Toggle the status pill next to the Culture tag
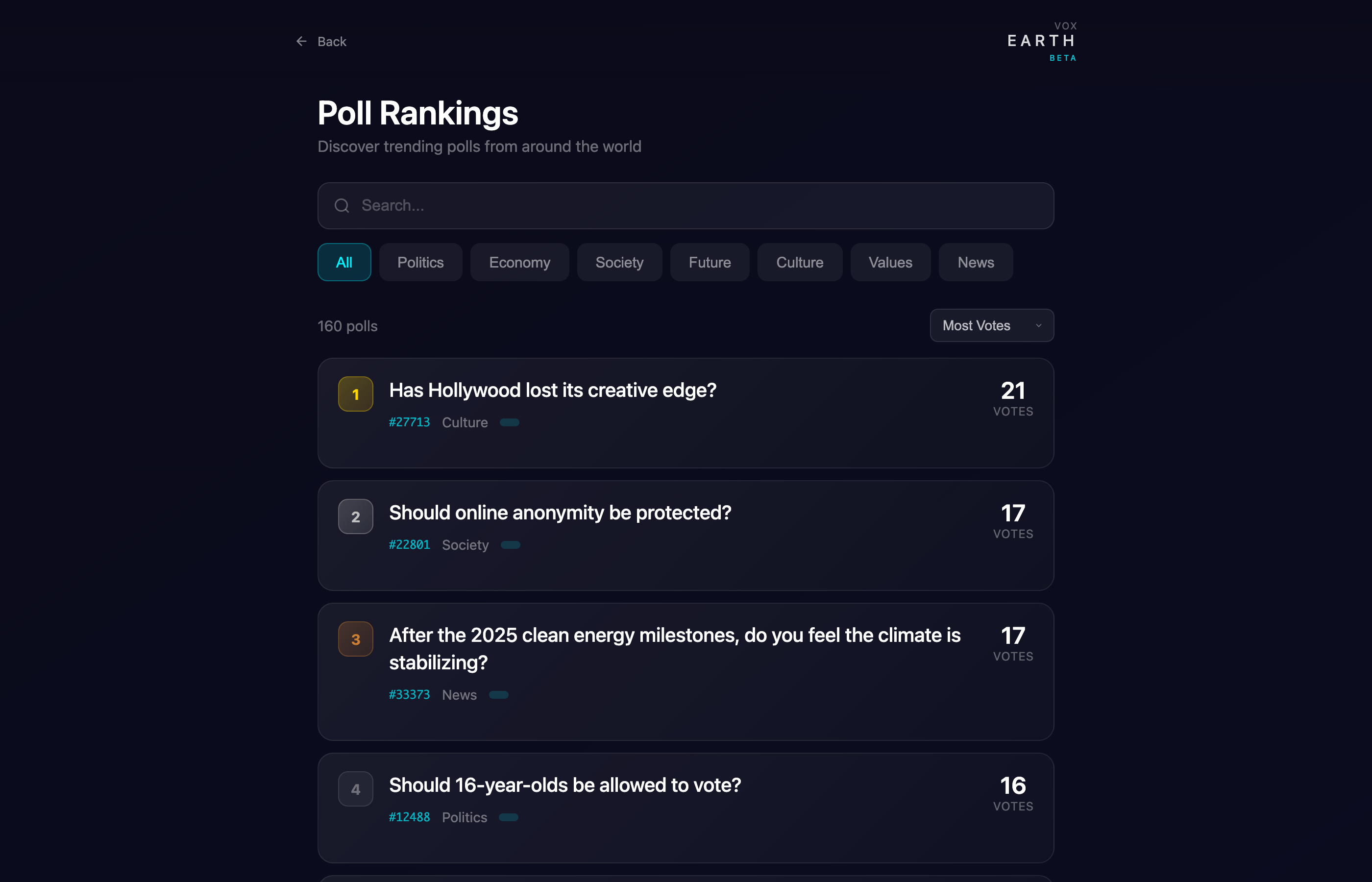1372x882 pixels. point(510,422)
